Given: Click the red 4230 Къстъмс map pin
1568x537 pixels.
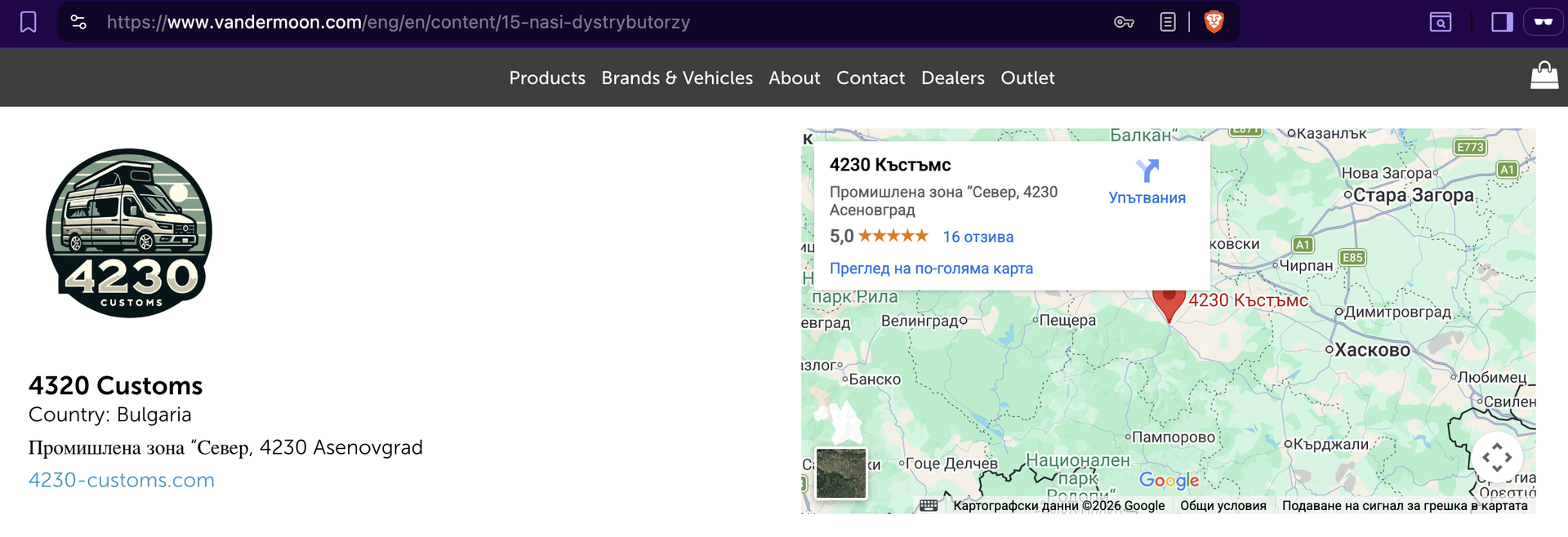Looking at the screenshot, I should (x=1169, y=304).
